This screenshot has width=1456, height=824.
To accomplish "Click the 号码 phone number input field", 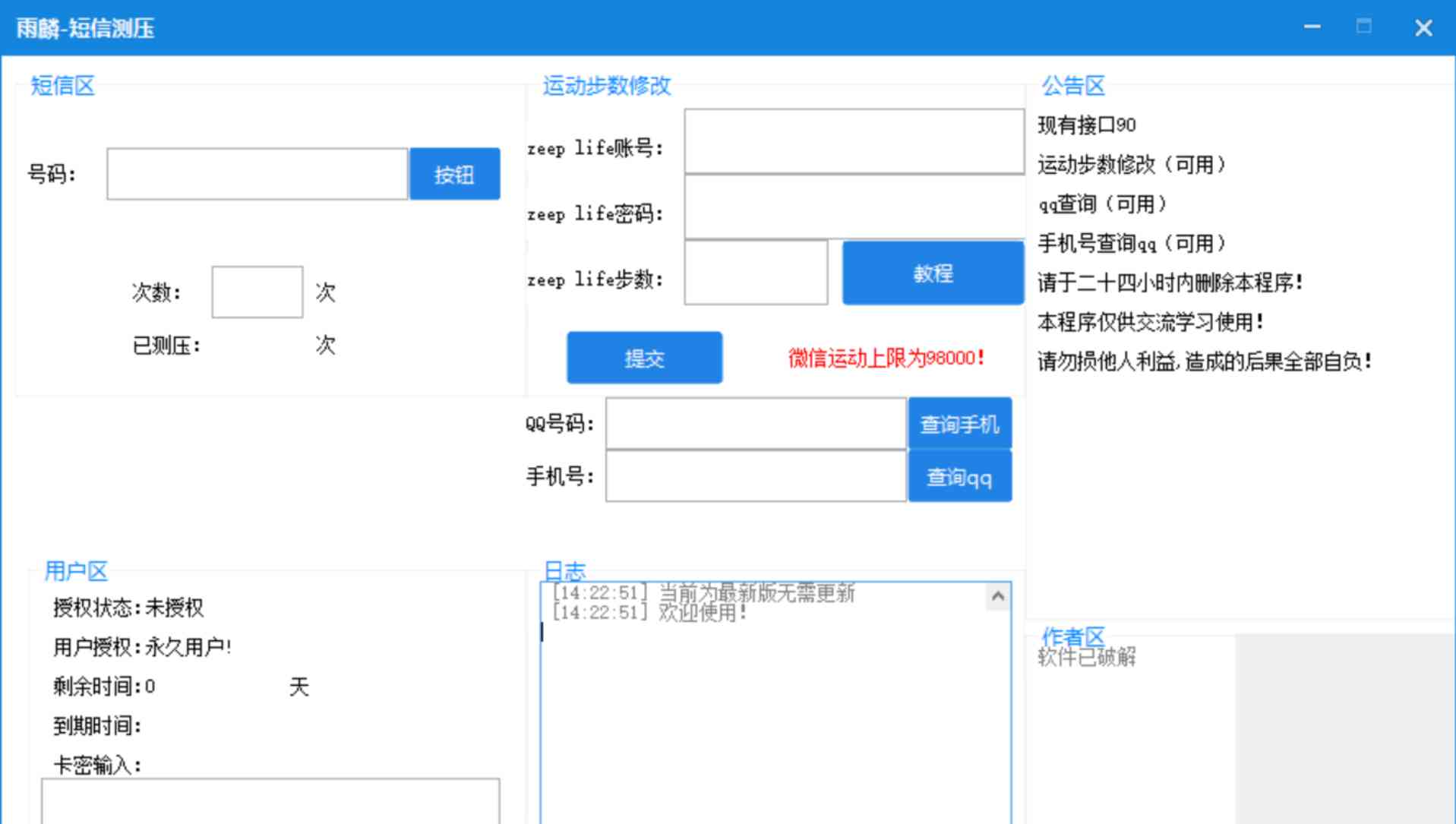I will pyautogui.click(x=257, y=174).
